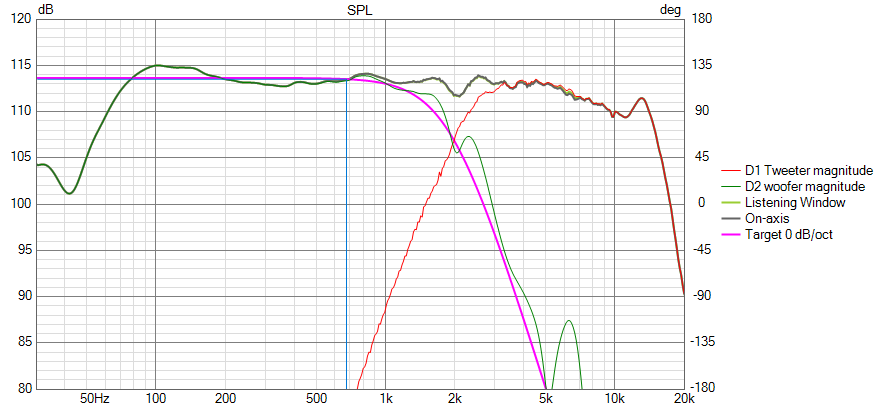Click the D1 Tweeter magnitude legend entry
This screenshot has height=405, width=889.
coord(809,170)
